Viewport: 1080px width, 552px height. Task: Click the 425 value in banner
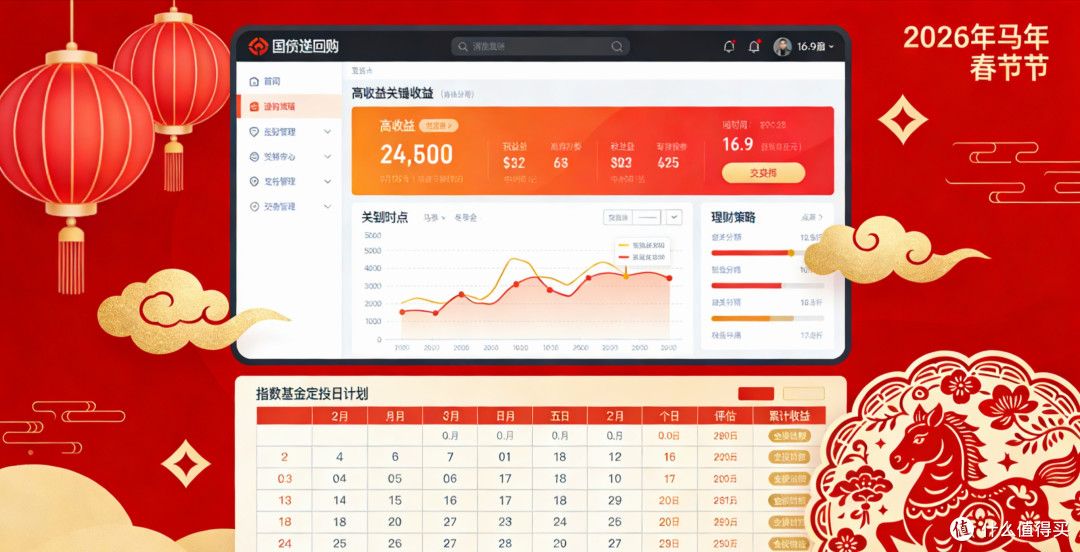668,163
